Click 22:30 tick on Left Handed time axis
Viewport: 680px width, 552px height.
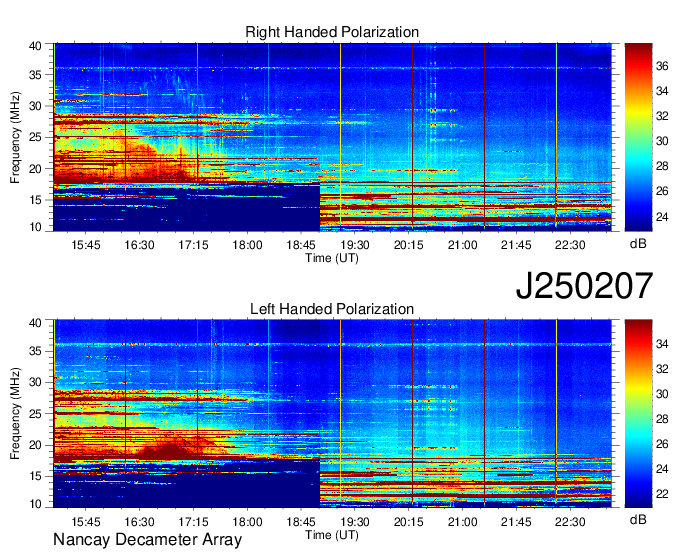[x=570, y=522]
